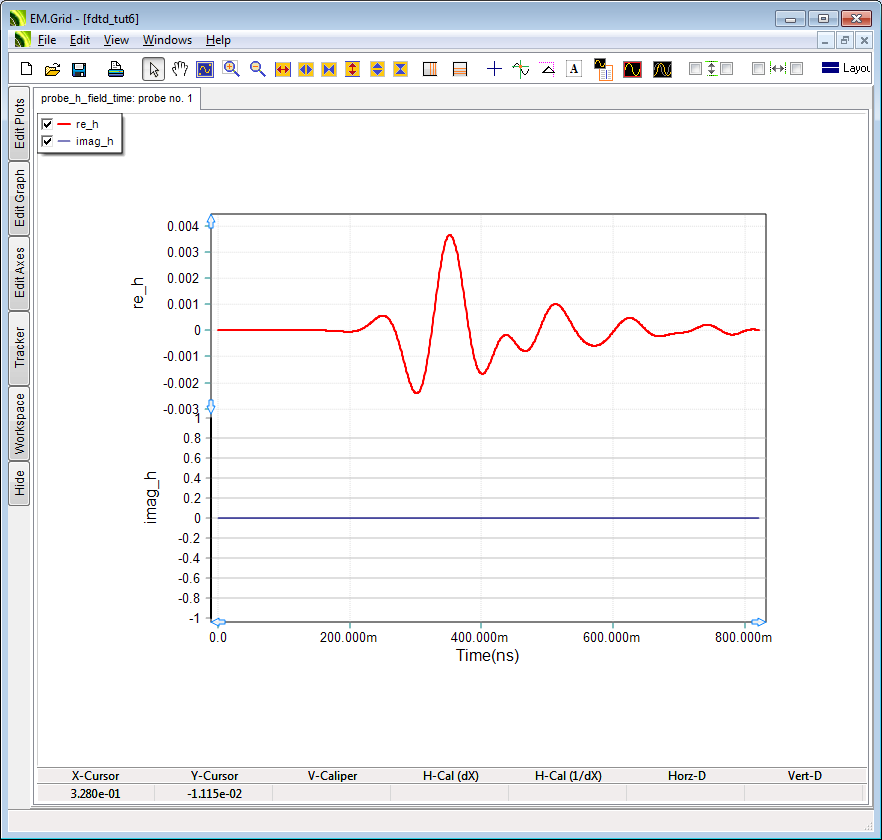882x840 pixels.
Task: Select the hand pan tool
Action: coord(180,69)
